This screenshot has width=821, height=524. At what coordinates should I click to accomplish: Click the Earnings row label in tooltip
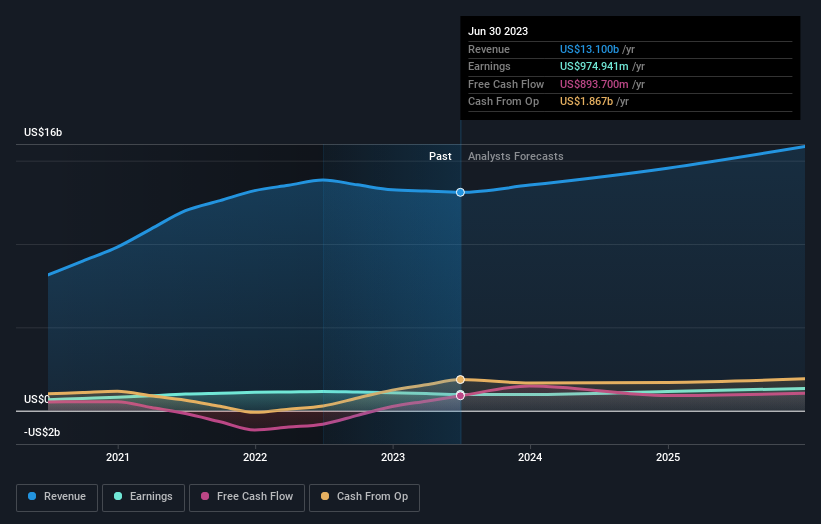[489, 66]
